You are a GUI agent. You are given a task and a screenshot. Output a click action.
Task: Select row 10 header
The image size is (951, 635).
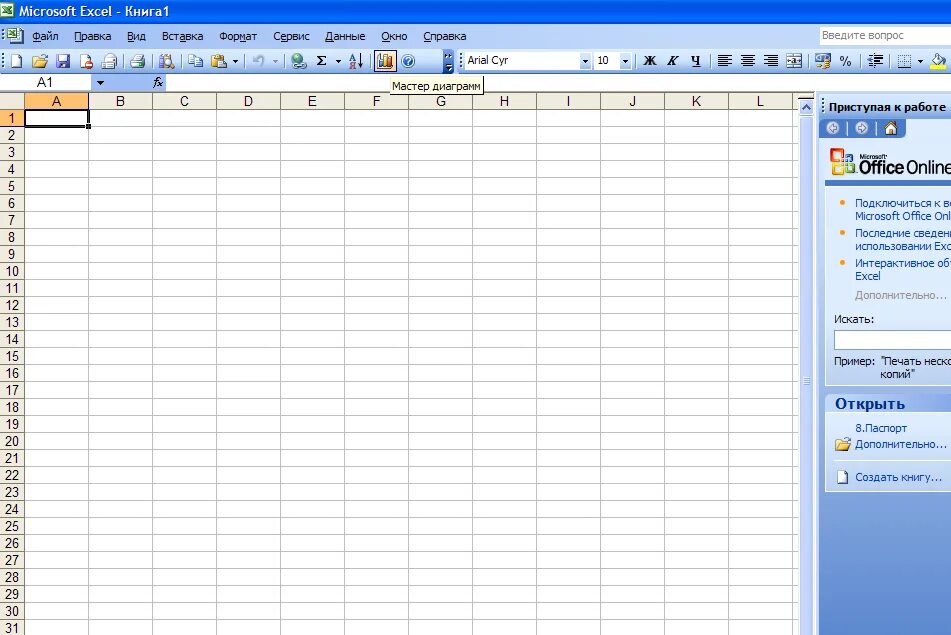tap(12, 271)
